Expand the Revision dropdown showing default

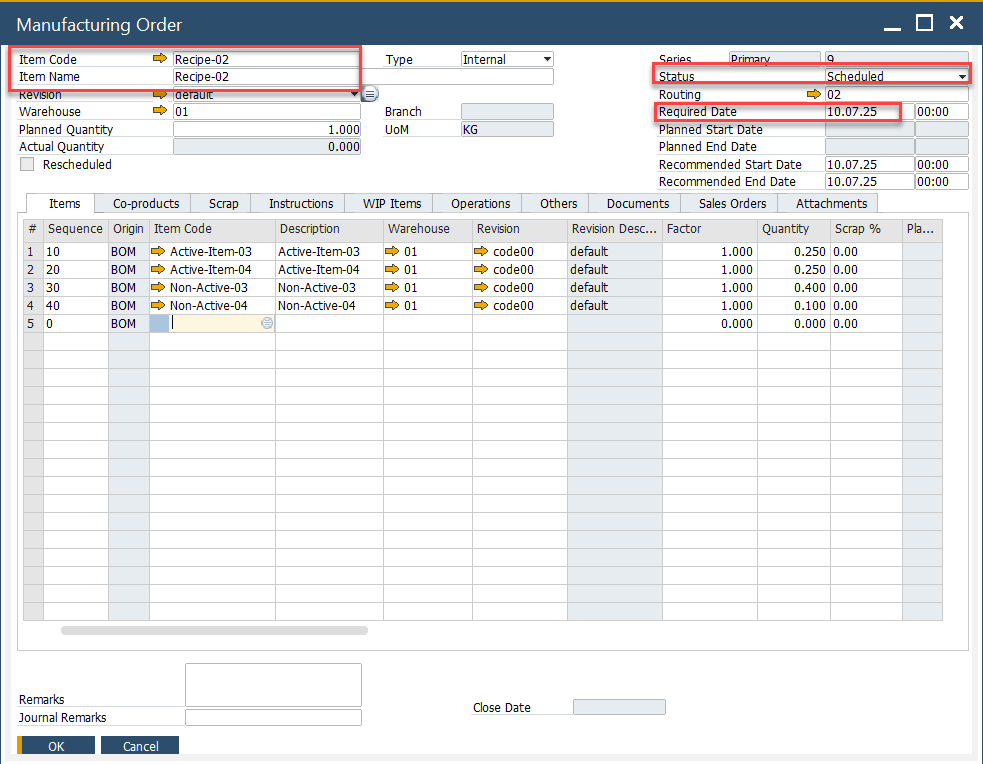pos(354,95)
